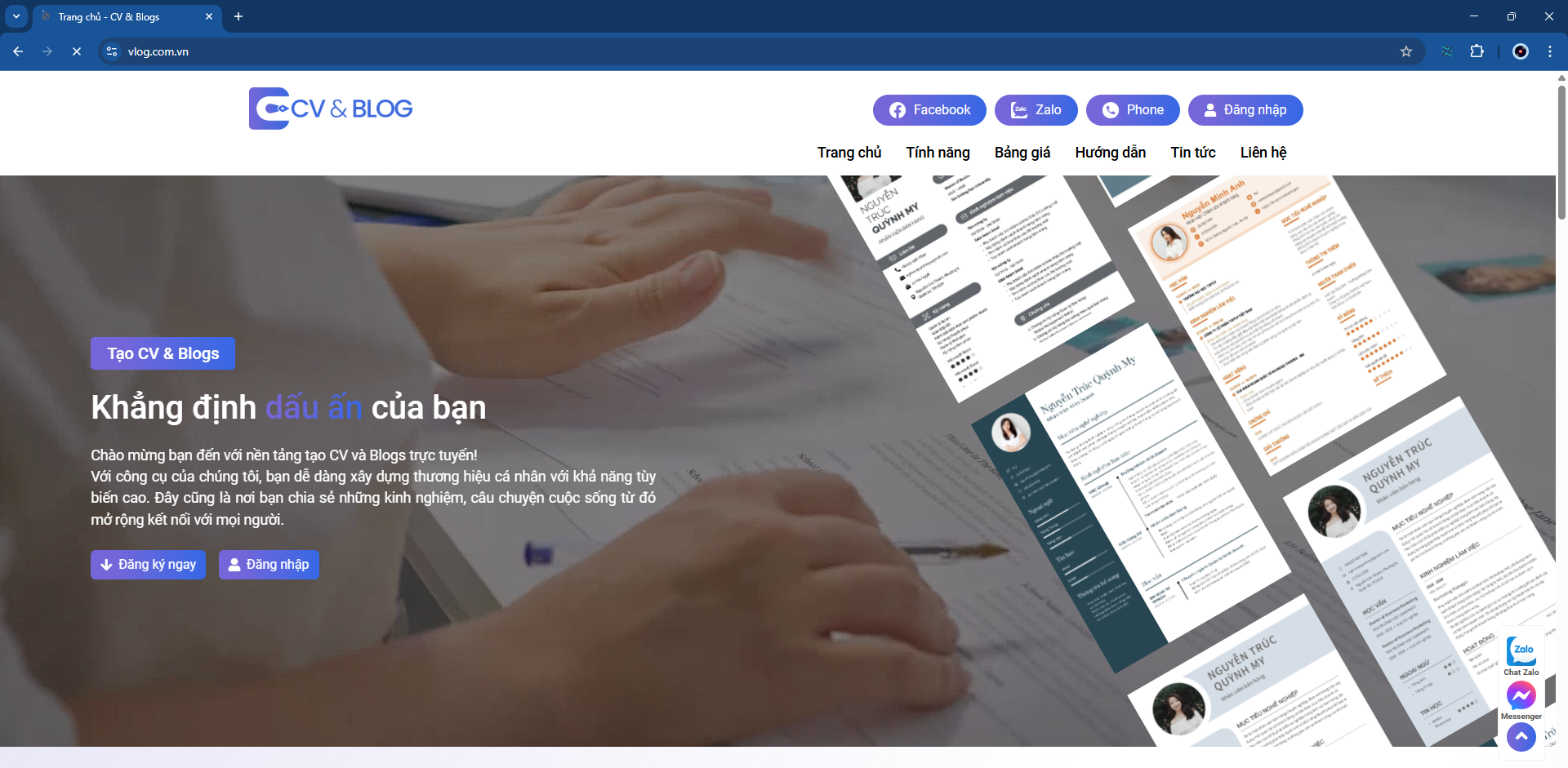Screen dimensions: 1568x768
Task: Select the Hướng dẫn navigation link
Action: coord(1110,153)
